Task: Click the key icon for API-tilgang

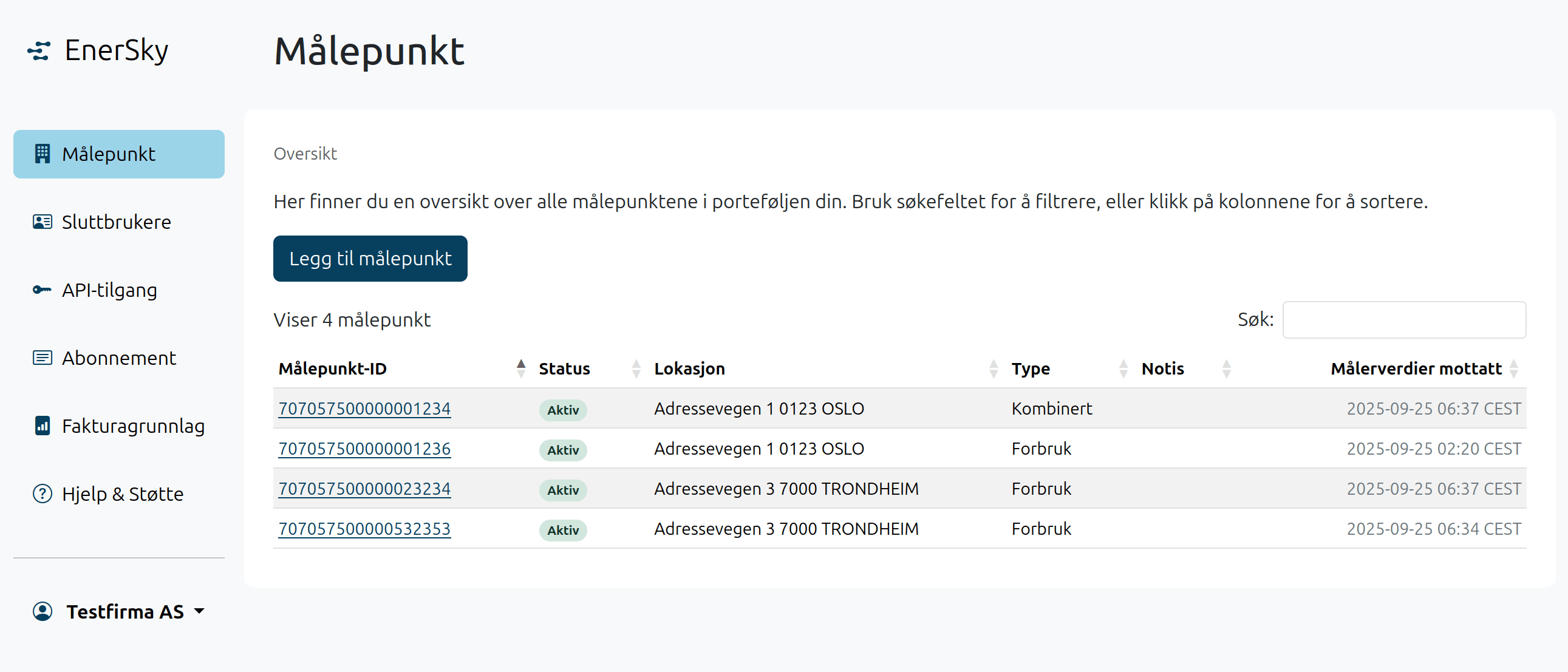Action: click(42, 290)
